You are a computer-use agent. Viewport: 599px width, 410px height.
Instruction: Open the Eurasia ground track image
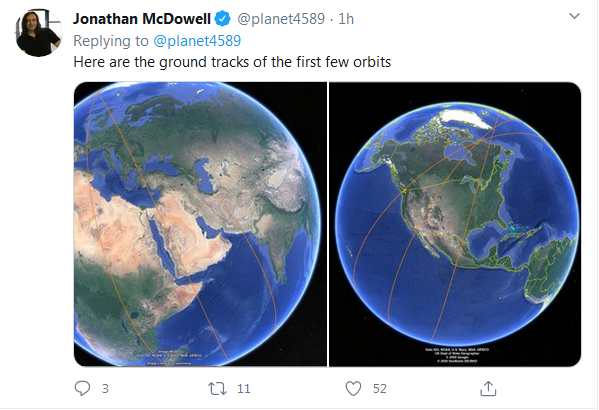200,224
